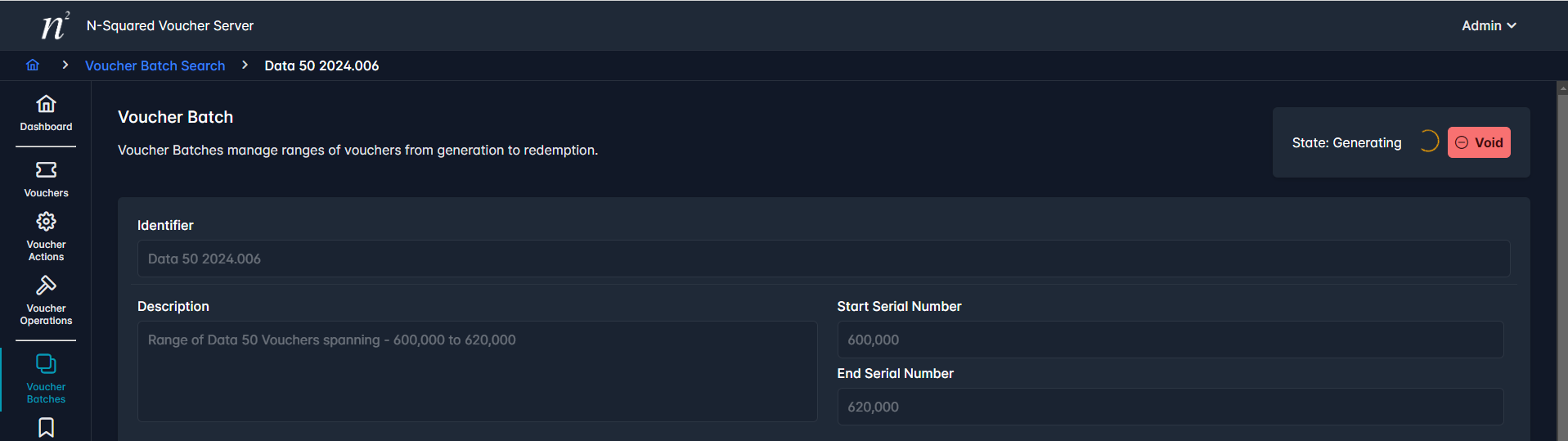Click Data 50 2024.006 breadcrumb item

[x=321, y=65]
